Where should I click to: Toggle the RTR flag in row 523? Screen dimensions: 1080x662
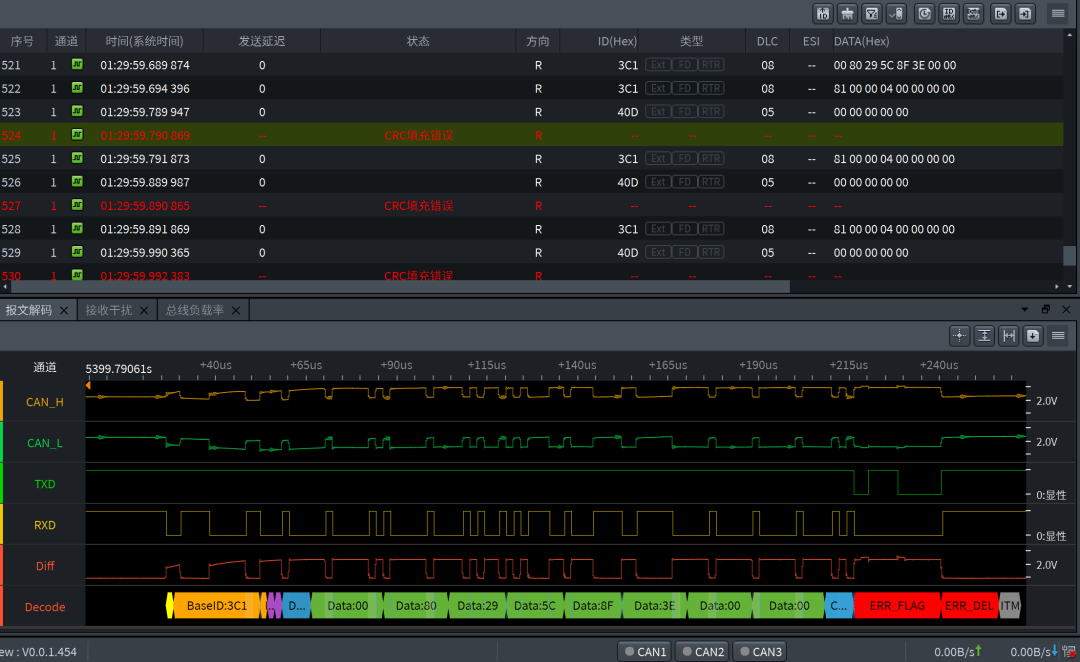click(711, 112)
